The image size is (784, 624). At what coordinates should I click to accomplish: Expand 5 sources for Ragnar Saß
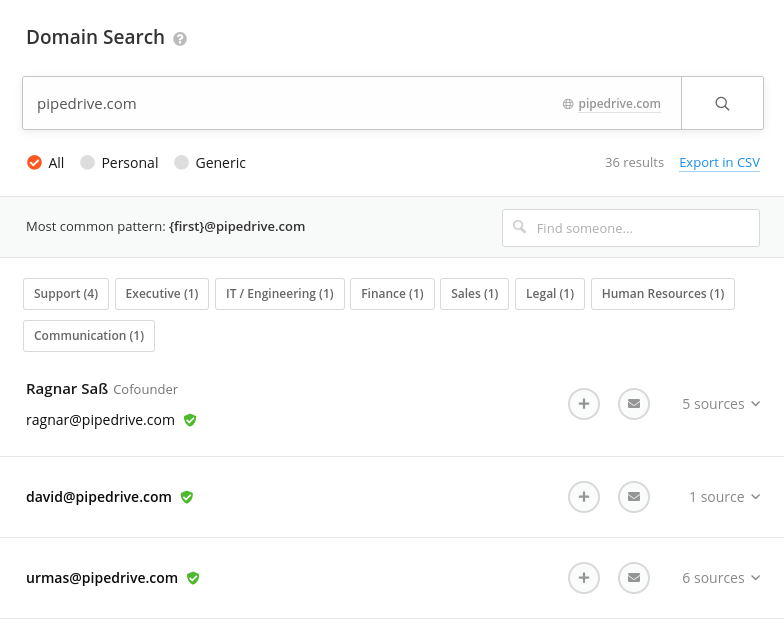coord(721,404)
